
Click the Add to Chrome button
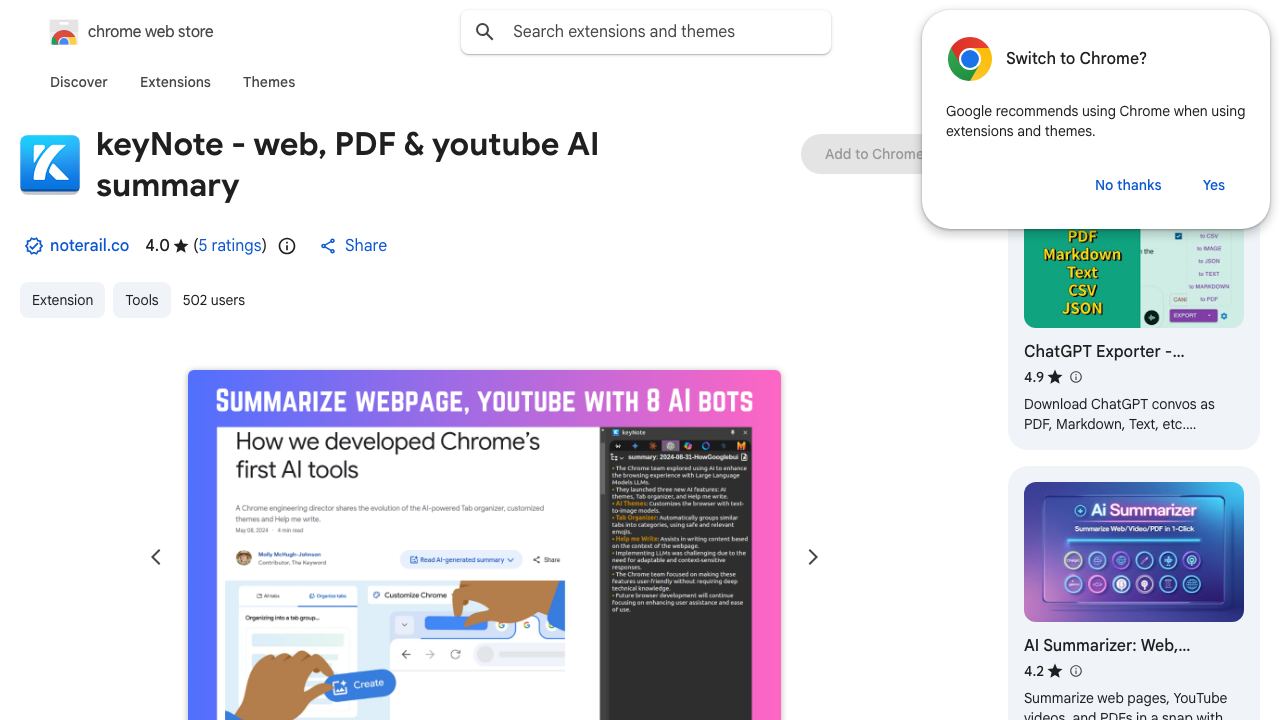[x=861, y=154]
